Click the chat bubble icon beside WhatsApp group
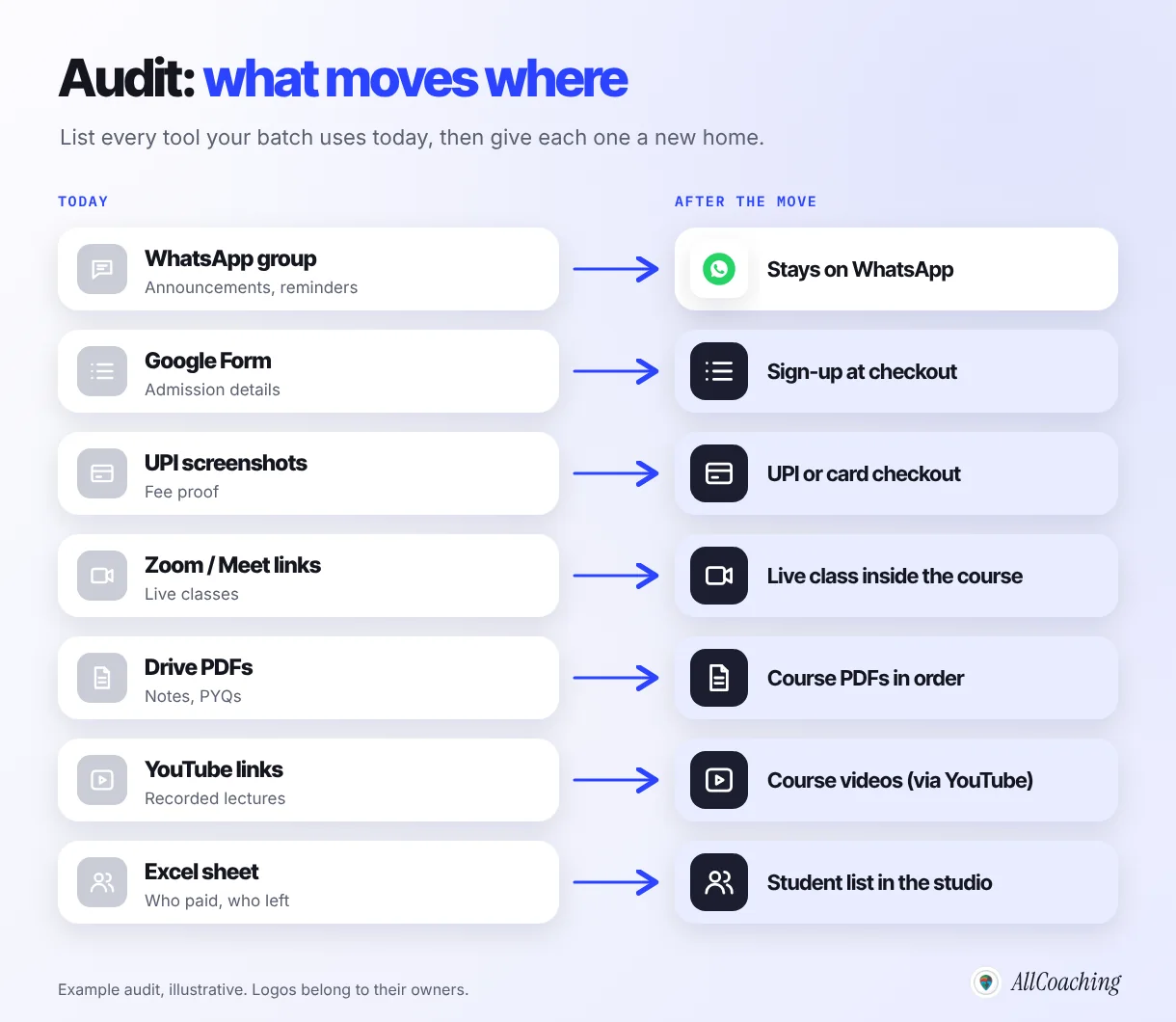The image size is (1176, 1022). tap(102, 269)
